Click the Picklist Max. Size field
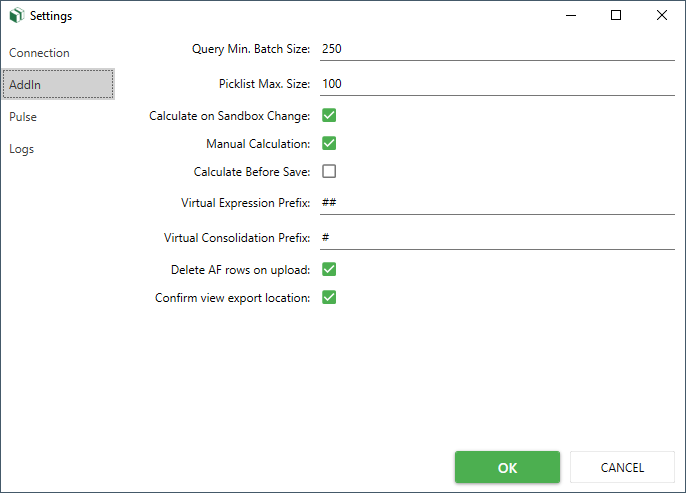Viewport: 686px width, 493px height. (497, 84)
